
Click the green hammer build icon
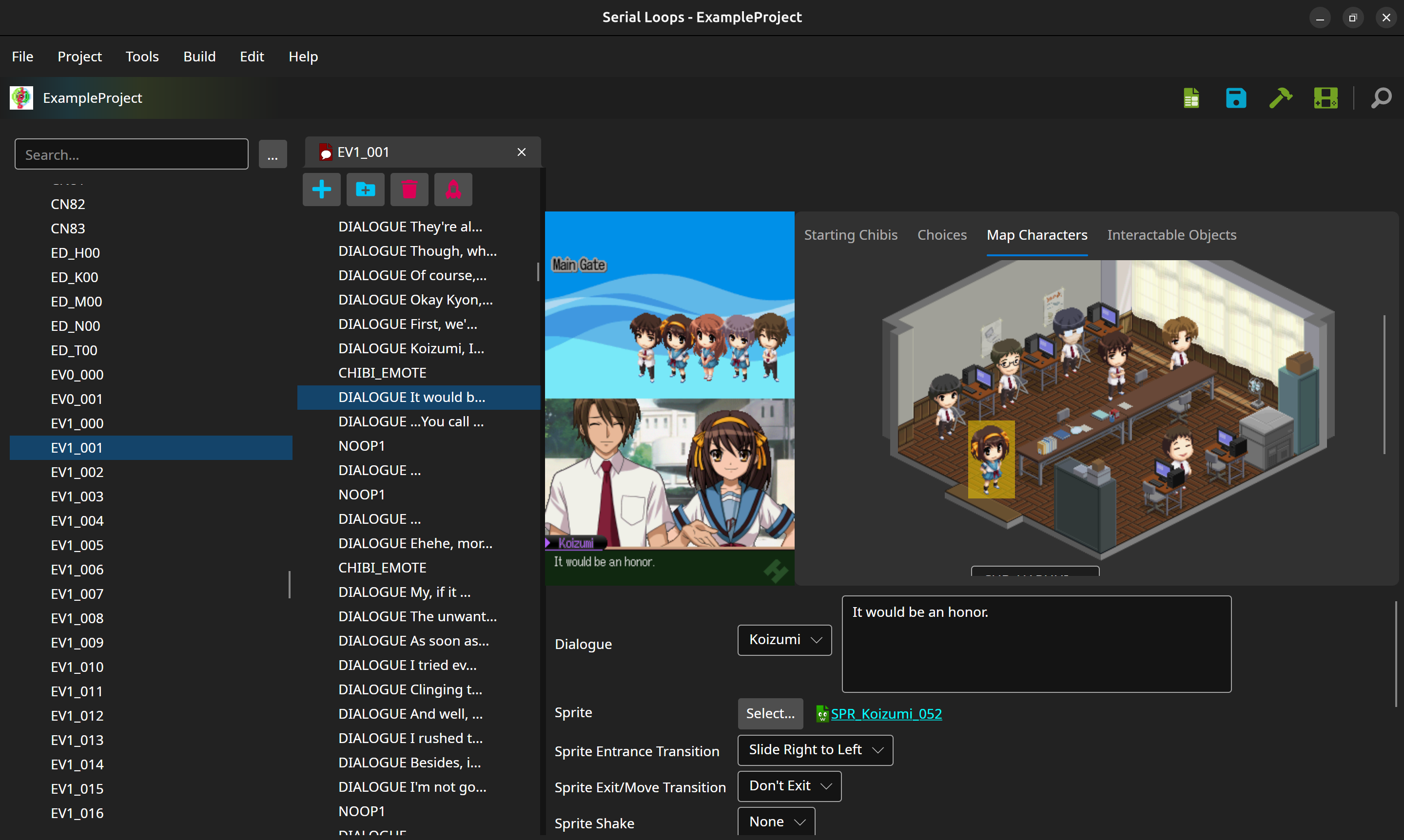point(1281,98)
